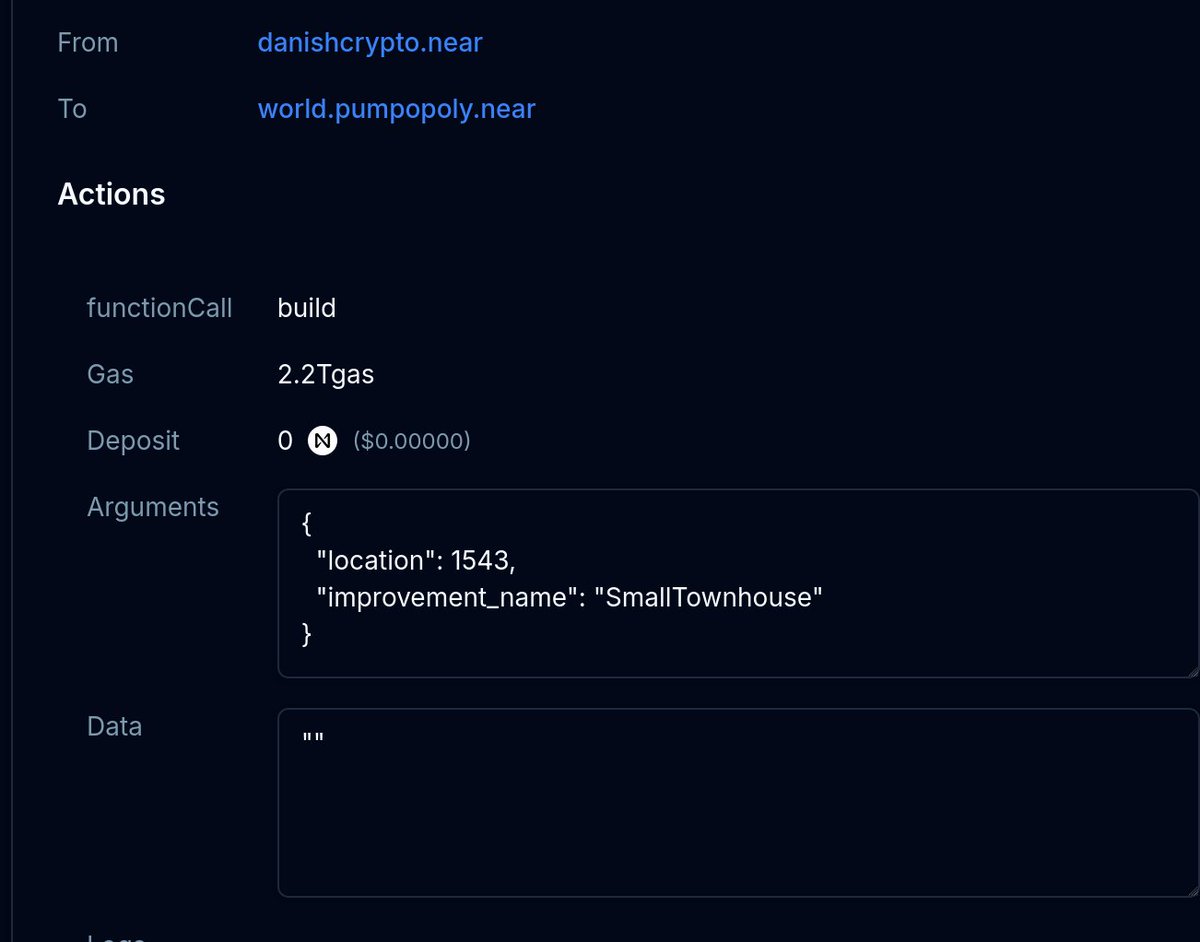Screen dimensions: 1200x942
Task: Open the world.pumpopoly.near contract link
Action: click(x=397, y=108)
